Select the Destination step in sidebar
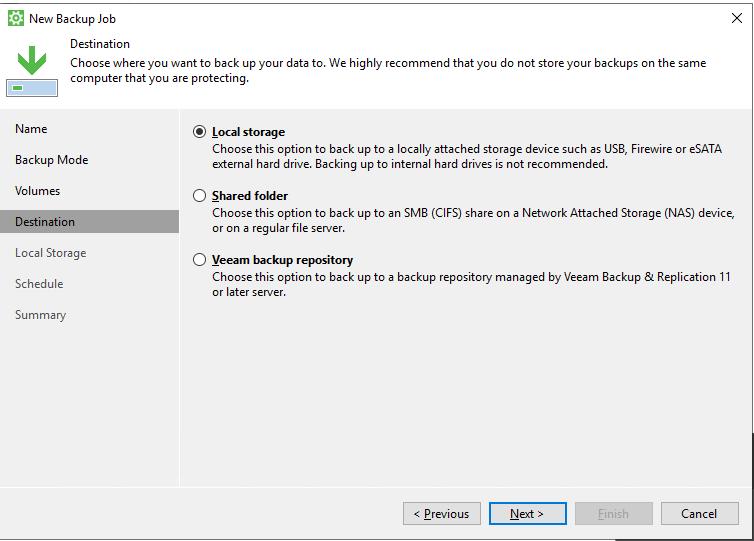The height and width of the screenshot is (541, 754). point(89,222)
